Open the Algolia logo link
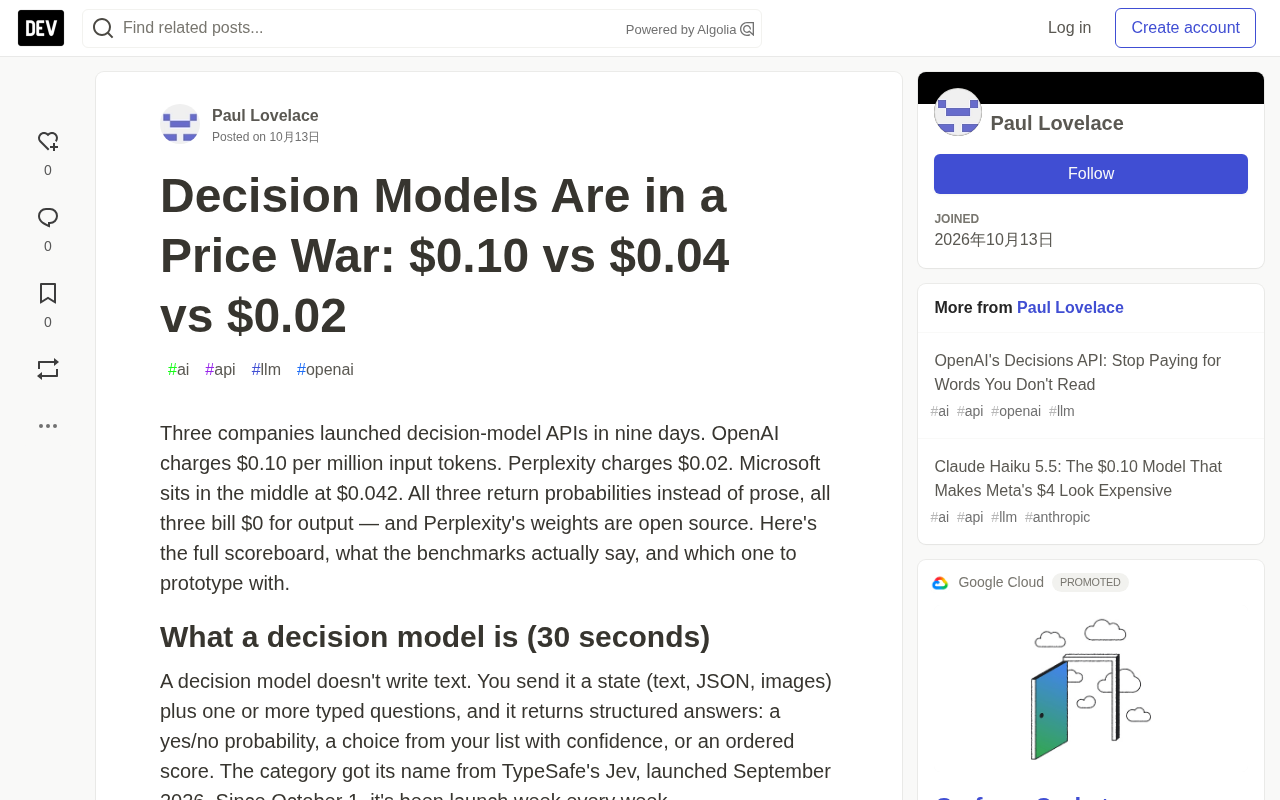The height and width of the screenshot is (800, 1280). (747, 29)
